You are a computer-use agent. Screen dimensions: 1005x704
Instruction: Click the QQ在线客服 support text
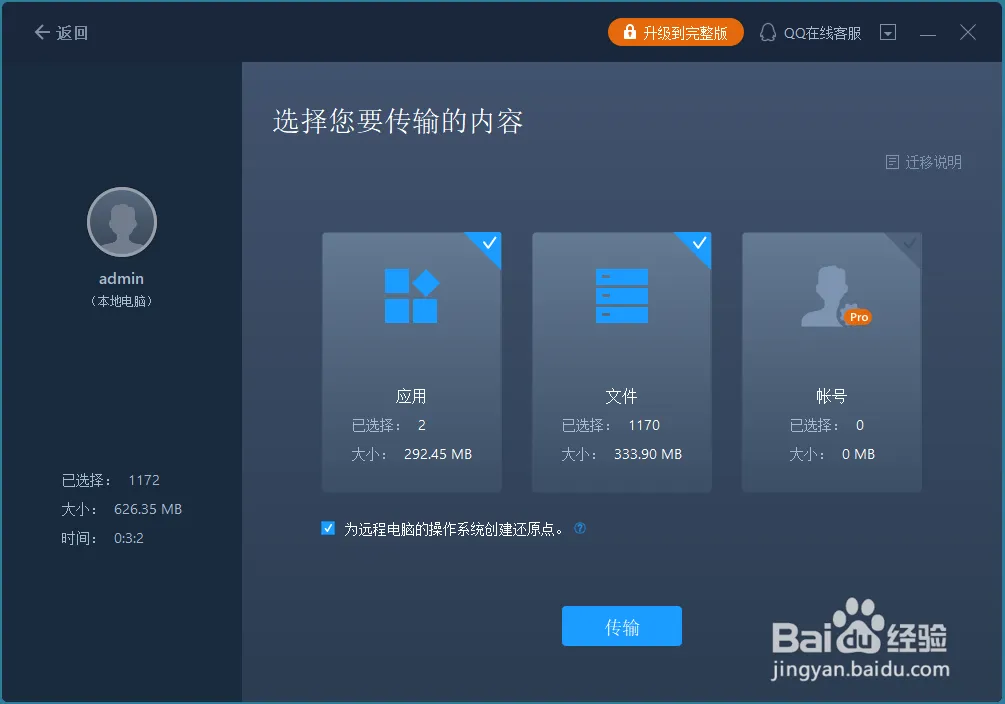[x=812, y=31]
